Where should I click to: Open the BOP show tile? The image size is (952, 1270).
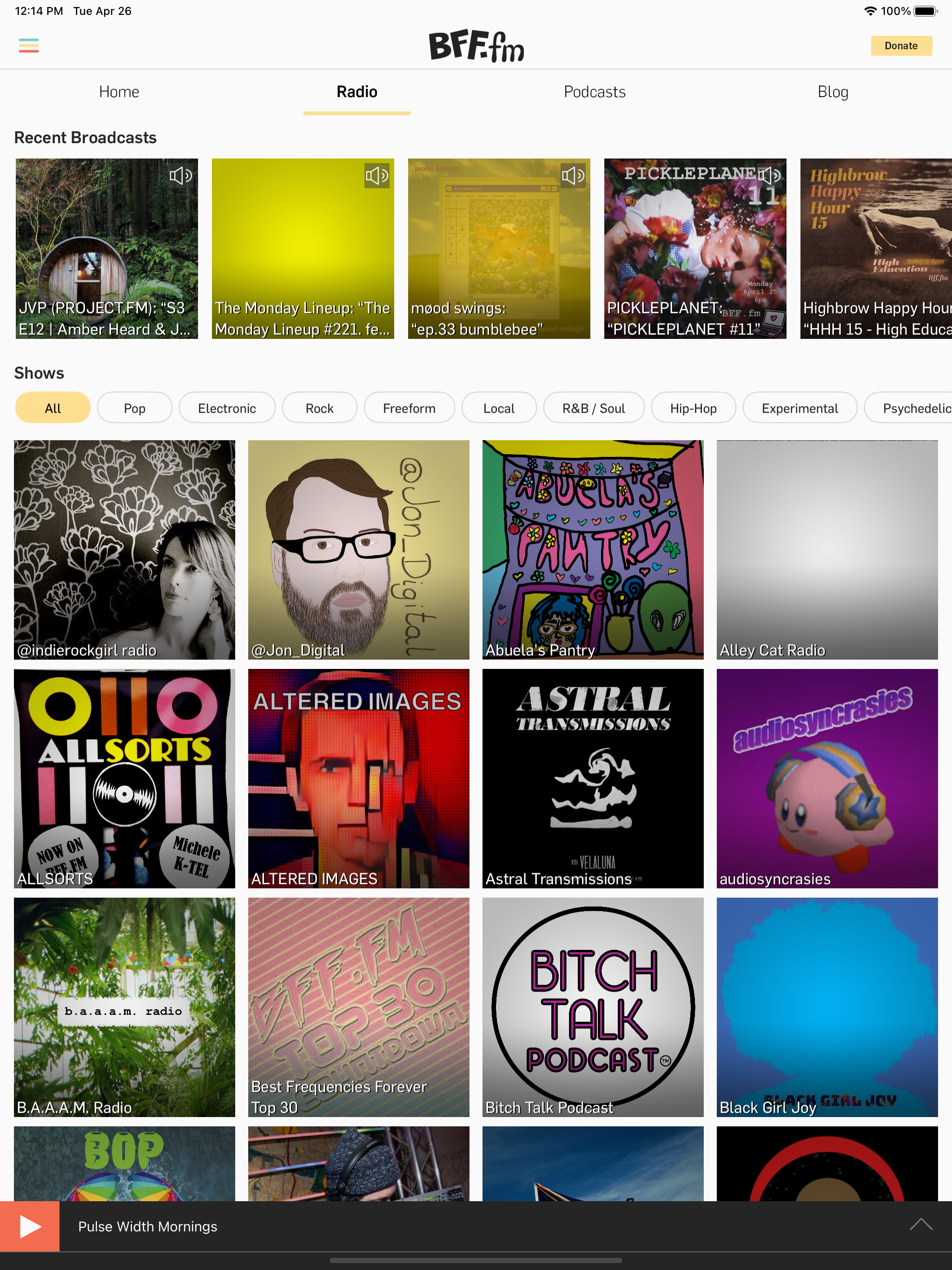click(125, 1163)
